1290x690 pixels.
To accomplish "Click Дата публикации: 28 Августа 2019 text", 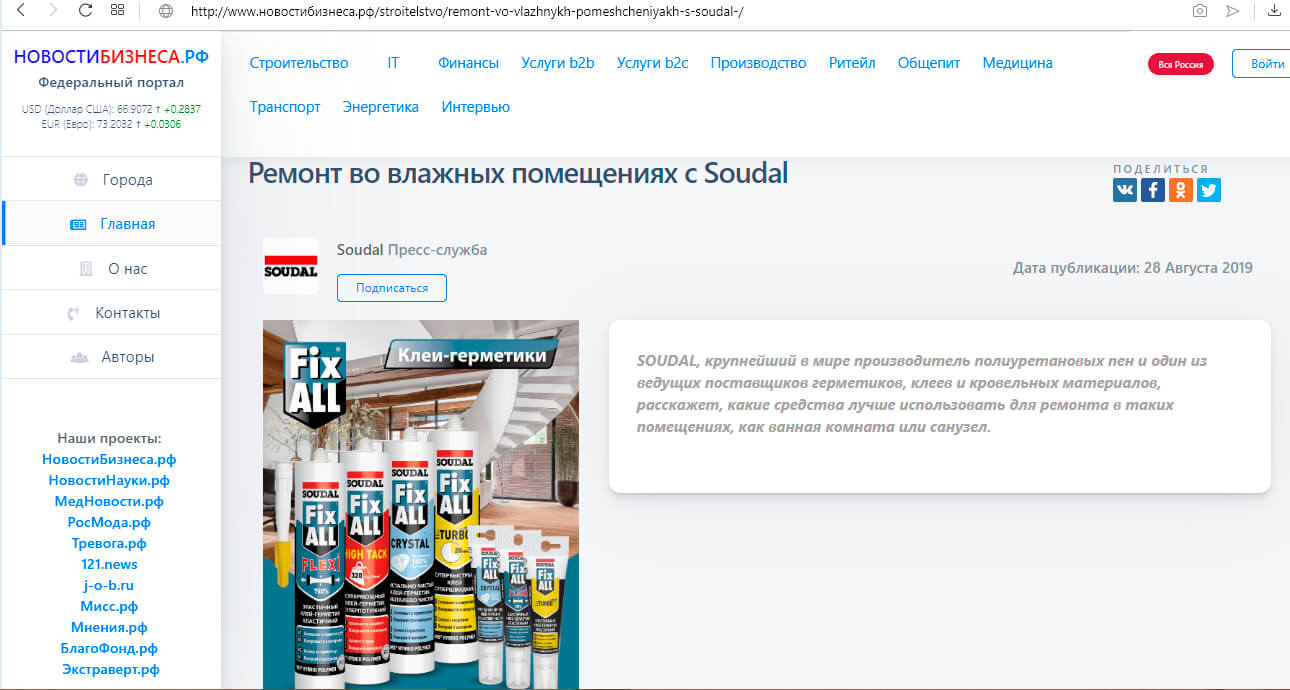I will pos(1132,268).
